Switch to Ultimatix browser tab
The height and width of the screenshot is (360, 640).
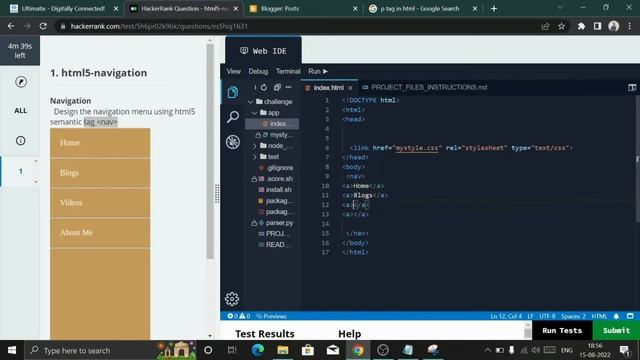tap(63, 9)
